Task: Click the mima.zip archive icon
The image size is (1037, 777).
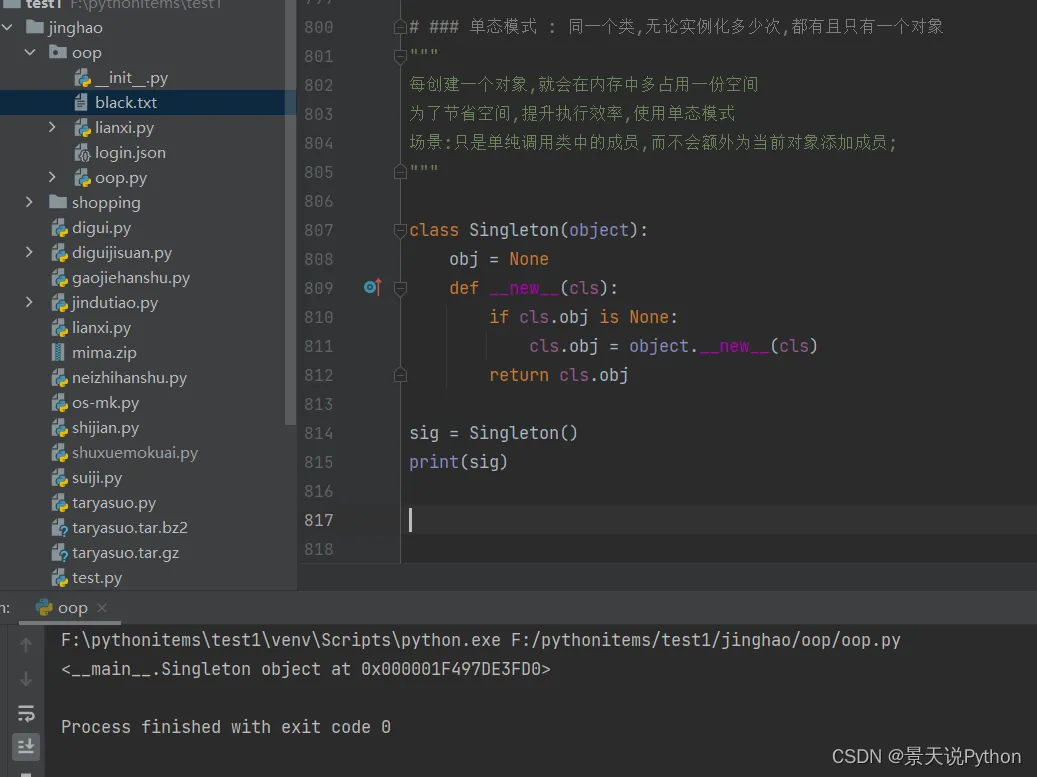Action: click(x=59, y=353)
